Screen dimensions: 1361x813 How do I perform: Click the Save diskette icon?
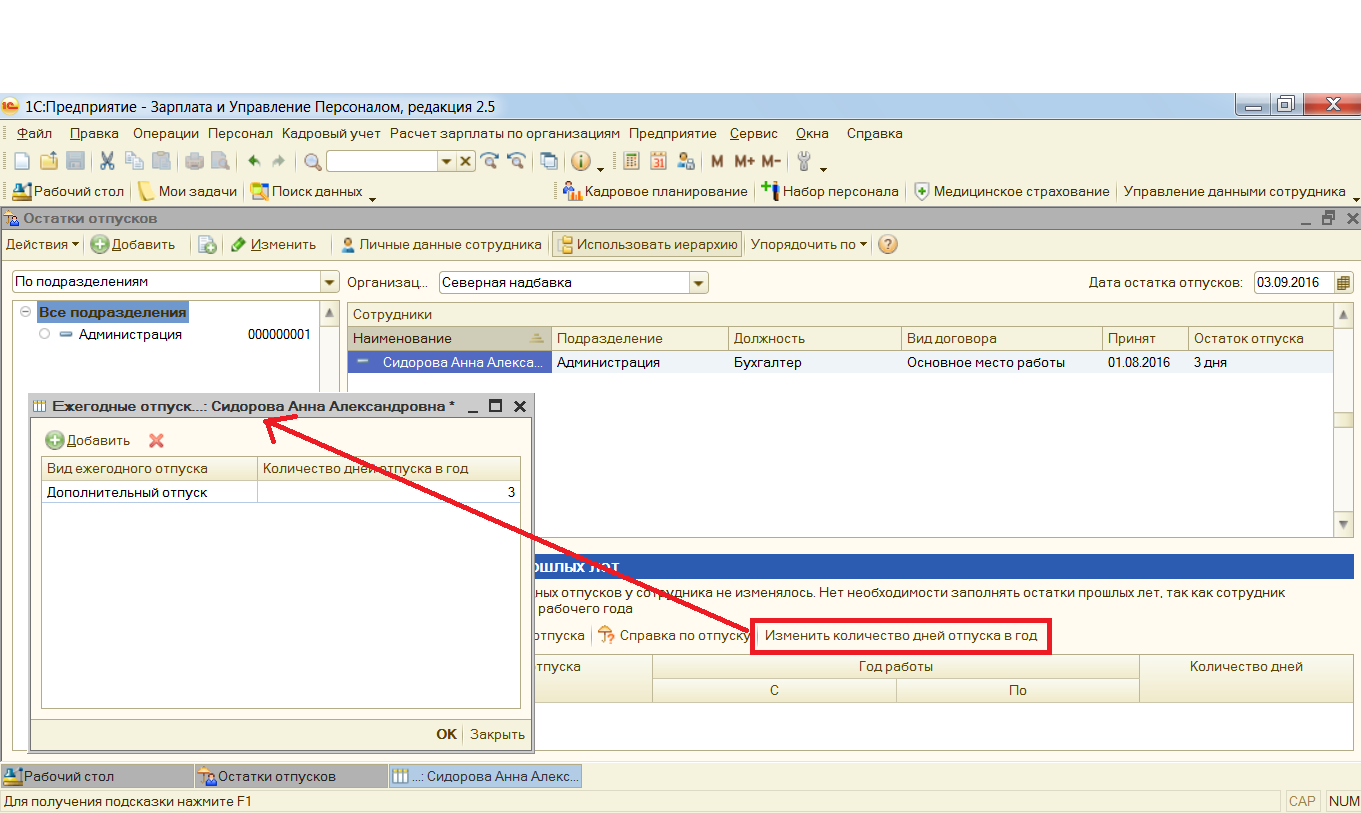tap(75, 161)
